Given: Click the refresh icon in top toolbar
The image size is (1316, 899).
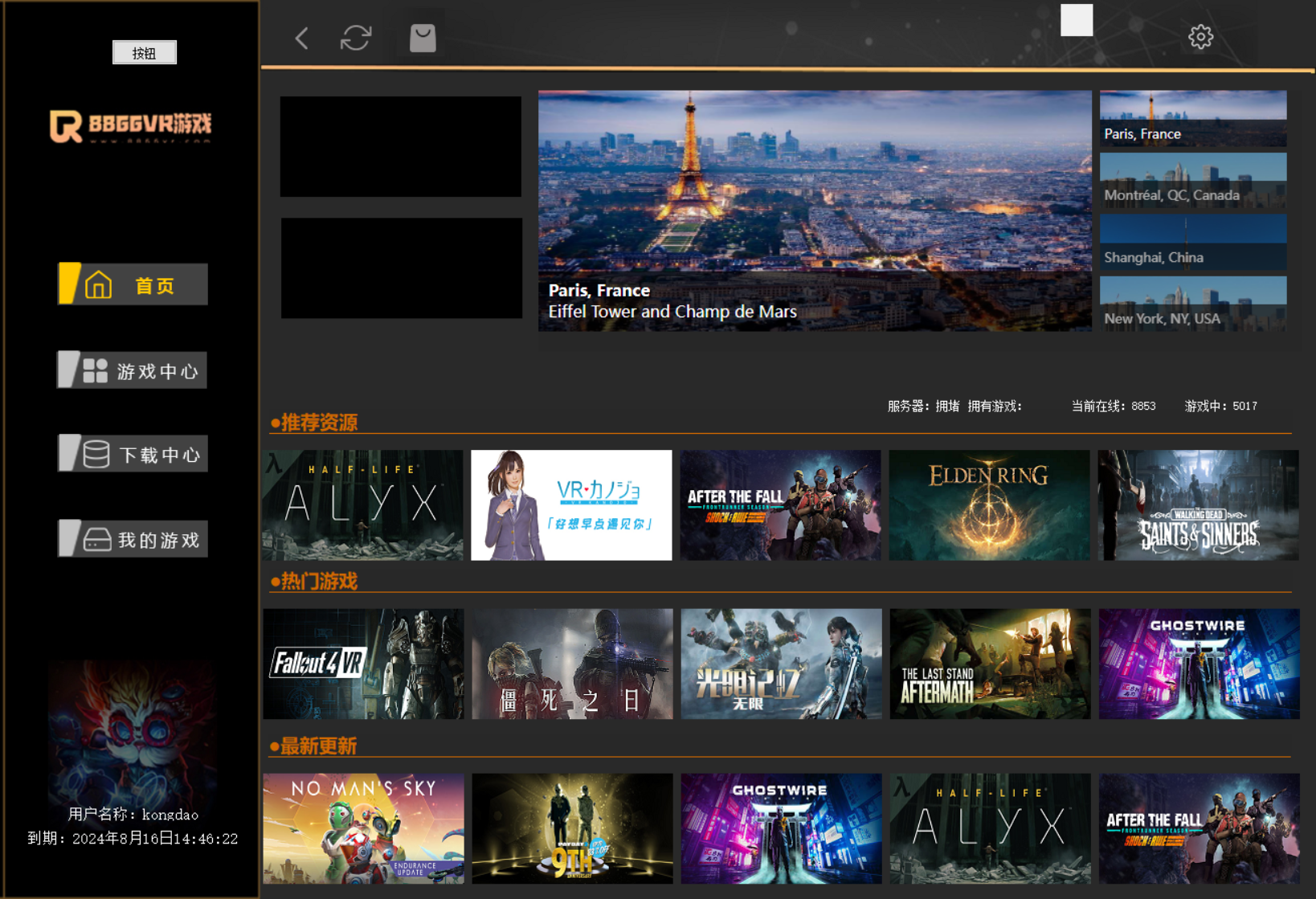Looking at the screenshot, I should tap(356, 38).
